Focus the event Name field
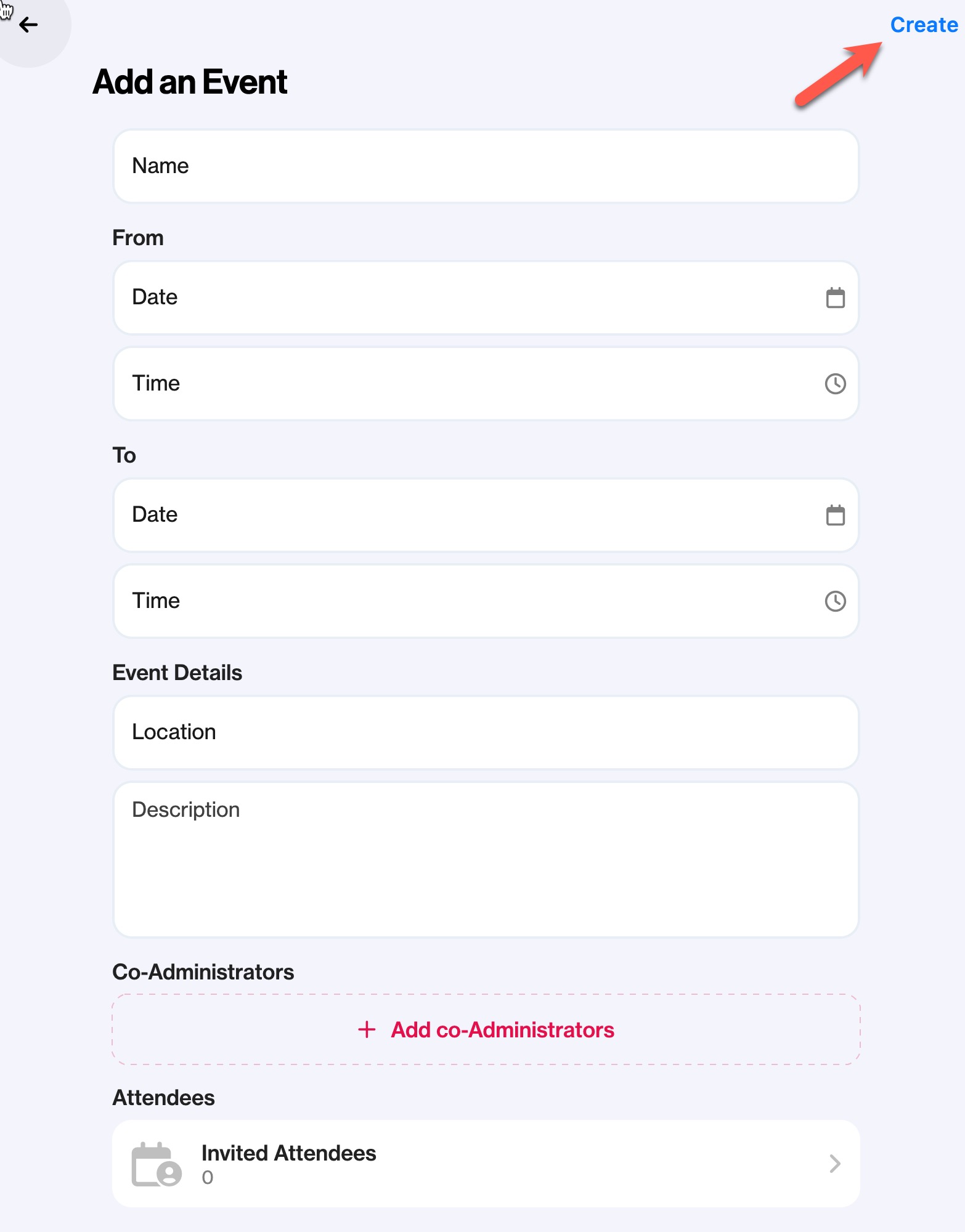Viewport: 965px width, 1232px height. [x=486, y=166]
